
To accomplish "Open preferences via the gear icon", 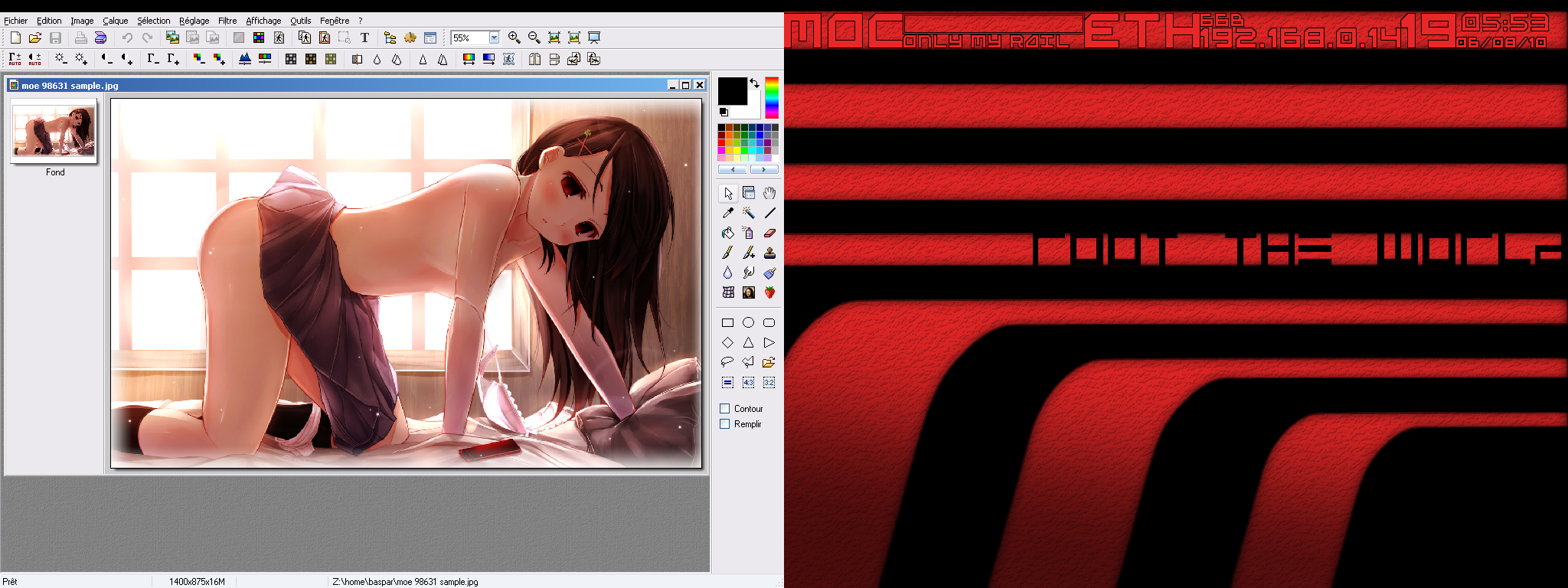I will pyautogui.click(x=410, y=38).
